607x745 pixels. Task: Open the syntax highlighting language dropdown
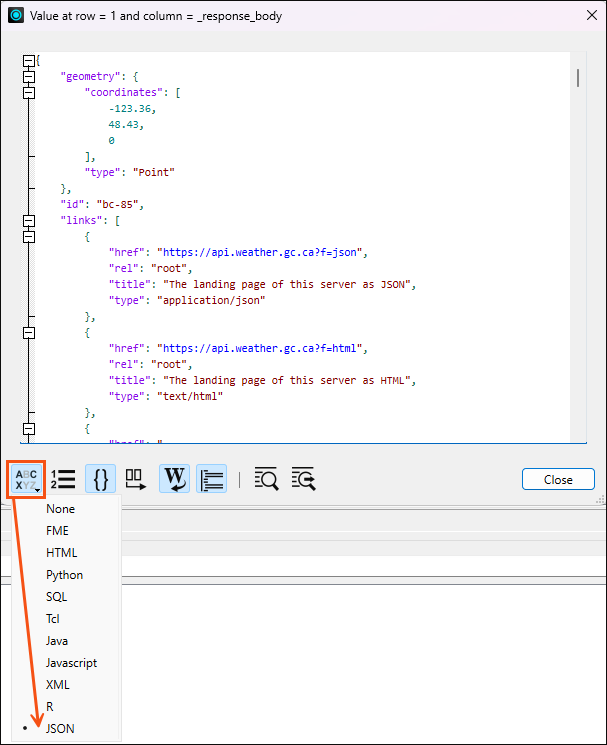coord(27,479)
